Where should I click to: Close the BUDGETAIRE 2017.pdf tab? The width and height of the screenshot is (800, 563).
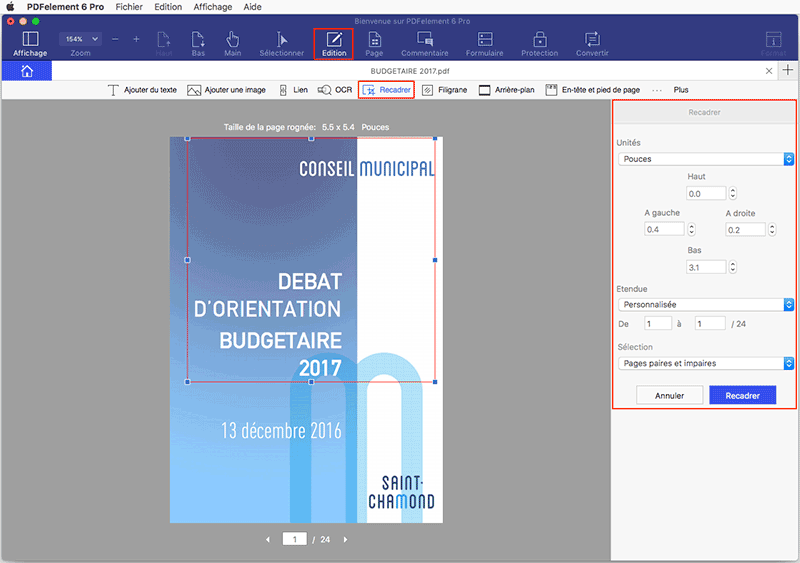pos(768,71)
